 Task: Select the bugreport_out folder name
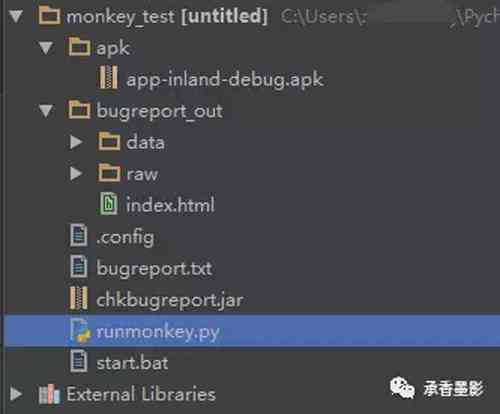(159, 111)
